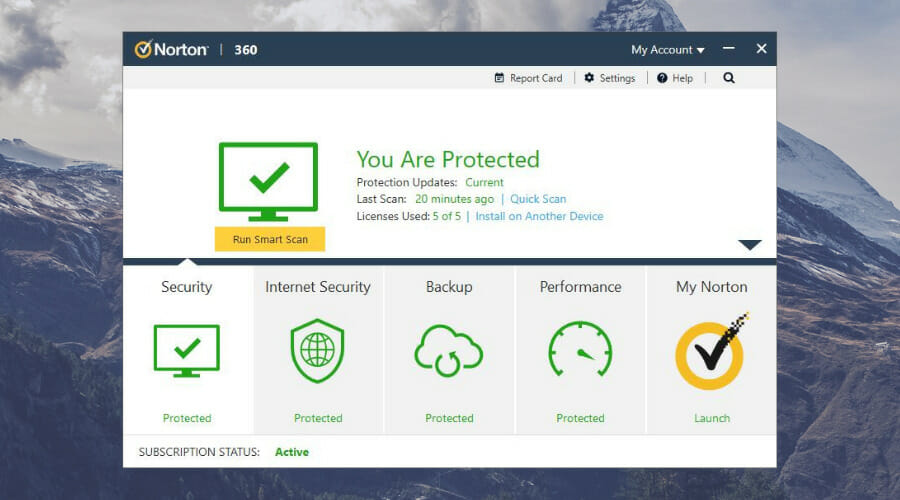The height and width of the screenshot is (500, 900).
Task: Open the Report Card link text
Action: pos(536,77)
